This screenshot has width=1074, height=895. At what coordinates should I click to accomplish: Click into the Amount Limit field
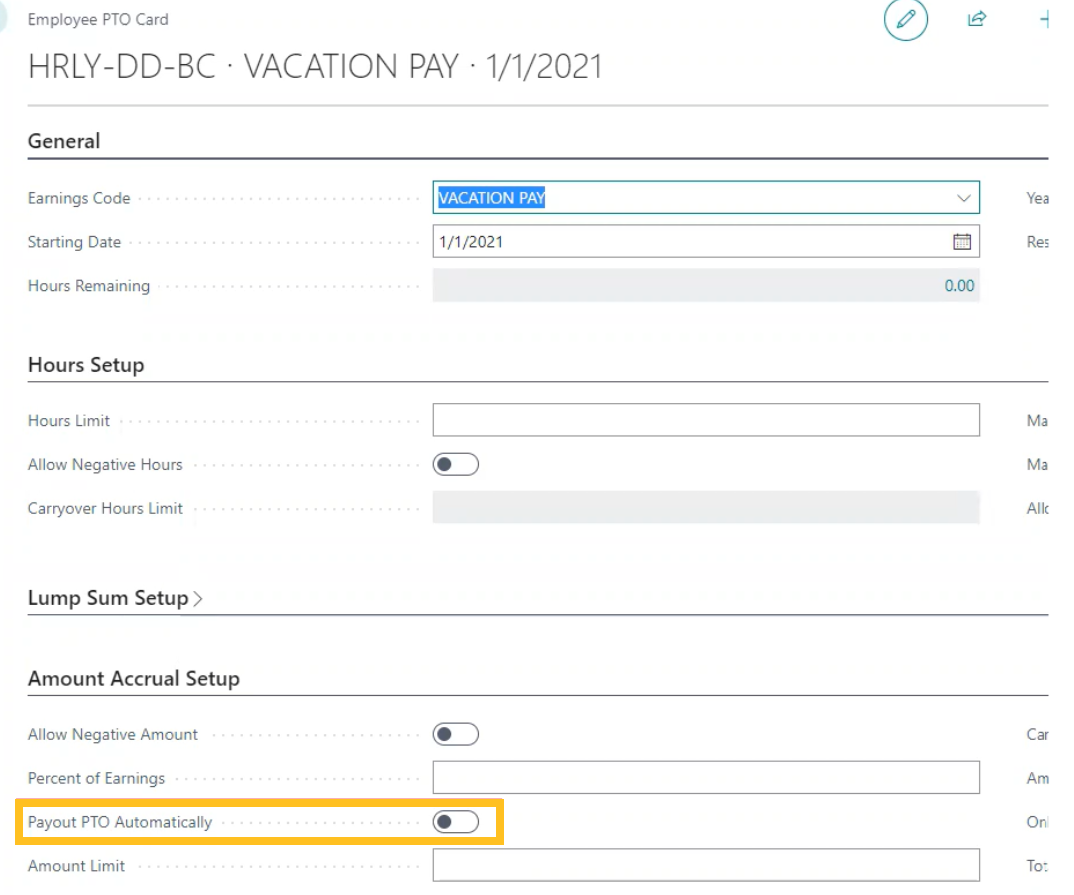pyautogui.click(x=705, y=865)
